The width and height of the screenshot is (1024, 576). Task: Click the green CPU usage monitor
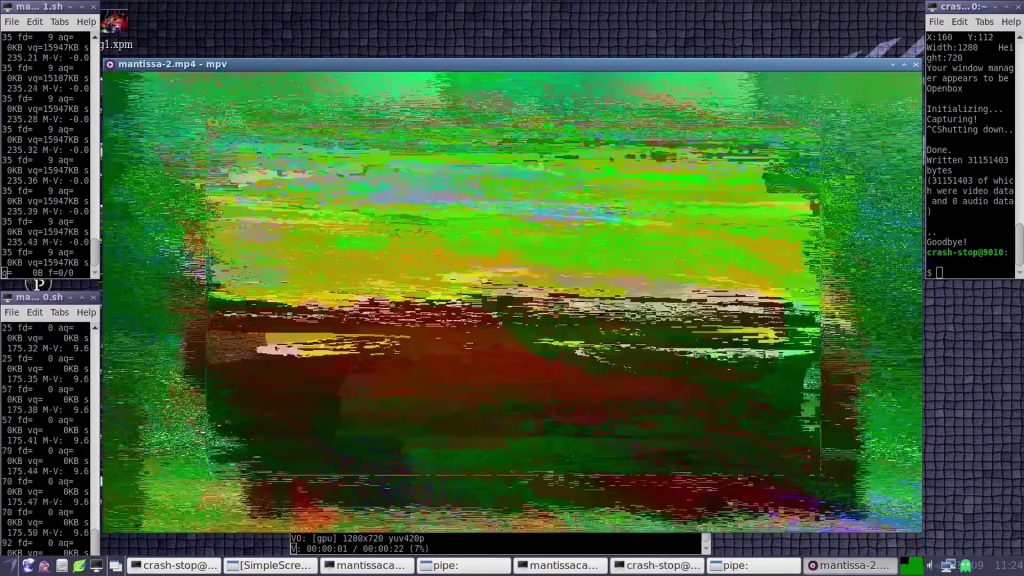pyautogui.click(x=911, y=566)
